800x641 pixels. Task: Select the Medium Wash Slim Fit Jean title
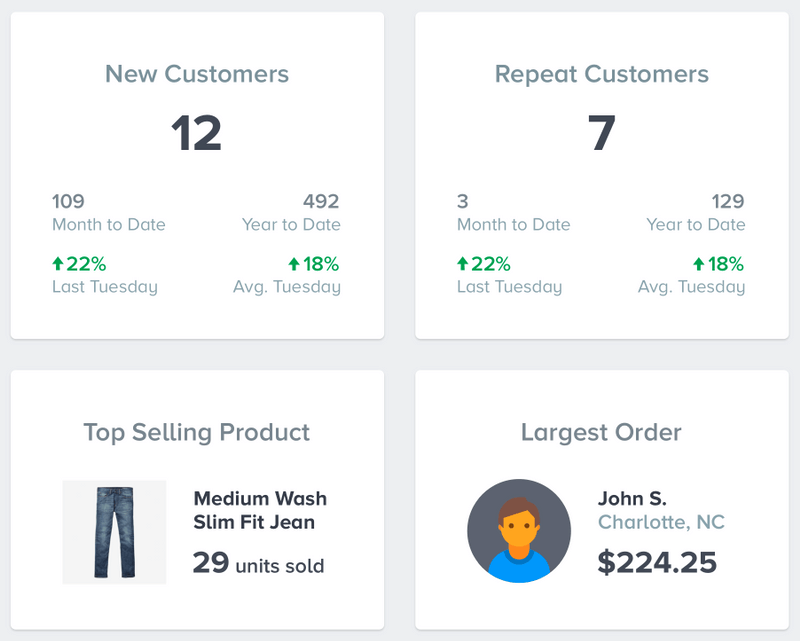[260, 511]
